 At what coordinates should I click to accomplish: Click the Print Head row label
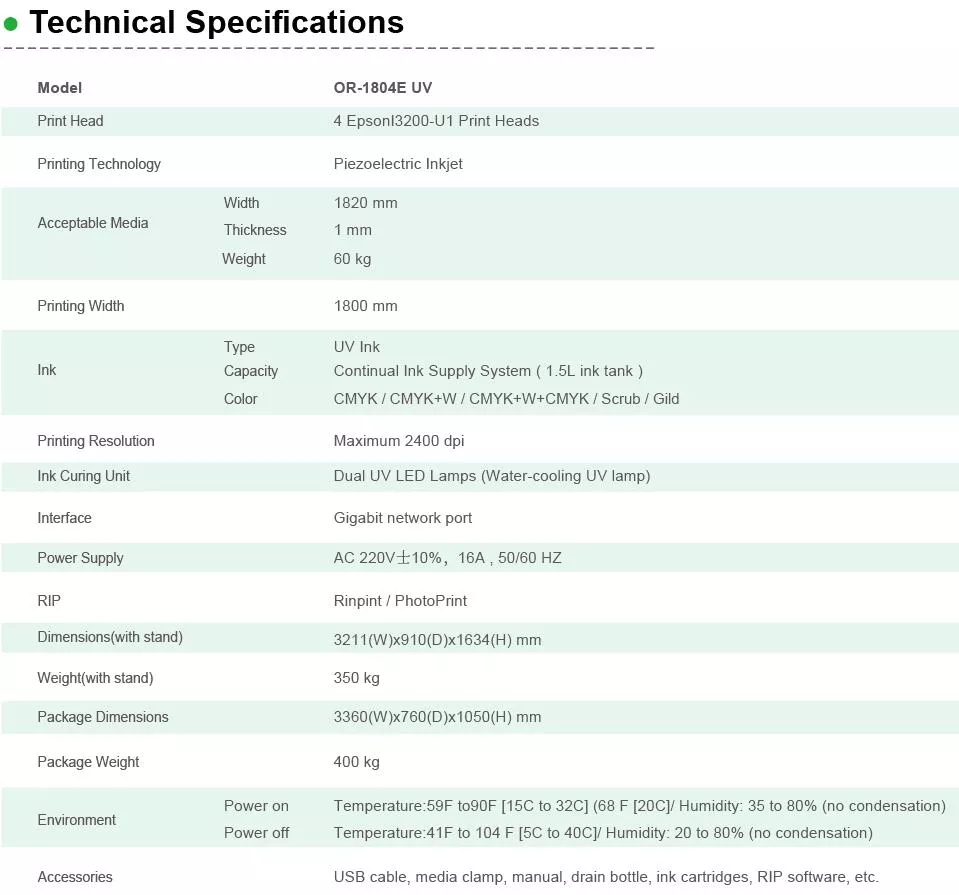tap(70, 121)
